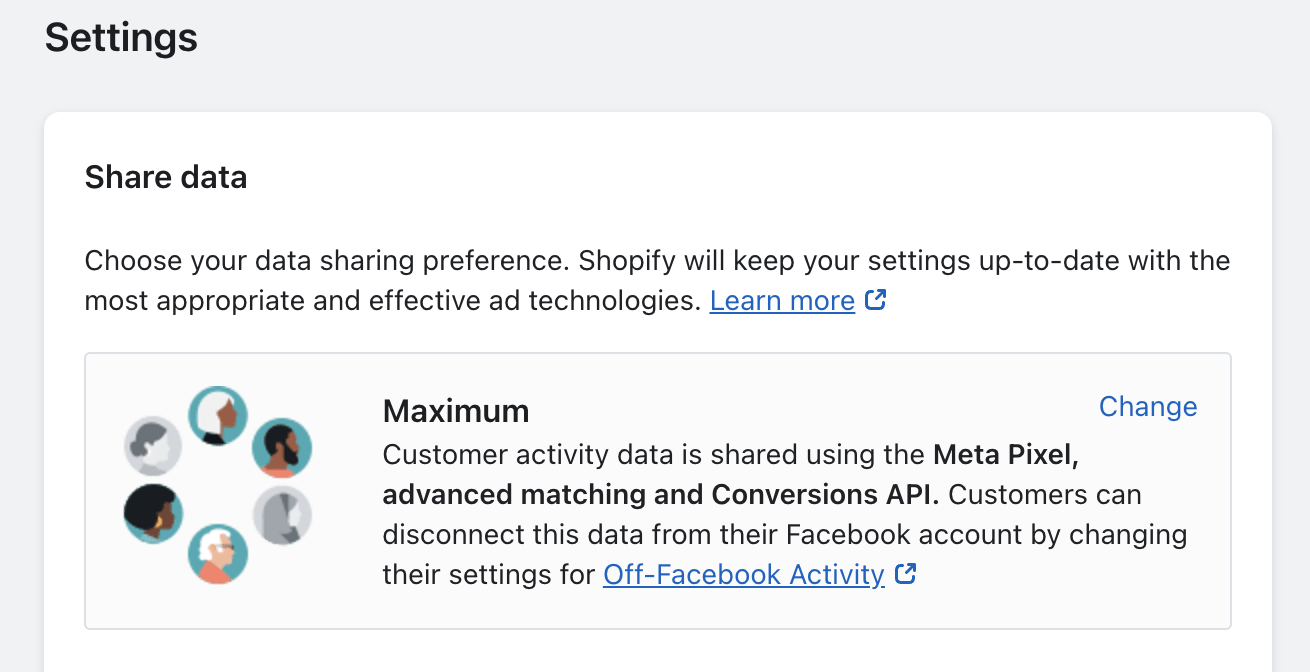
Task: Click the gray hooded avatar icon
Action: (282, 516)
